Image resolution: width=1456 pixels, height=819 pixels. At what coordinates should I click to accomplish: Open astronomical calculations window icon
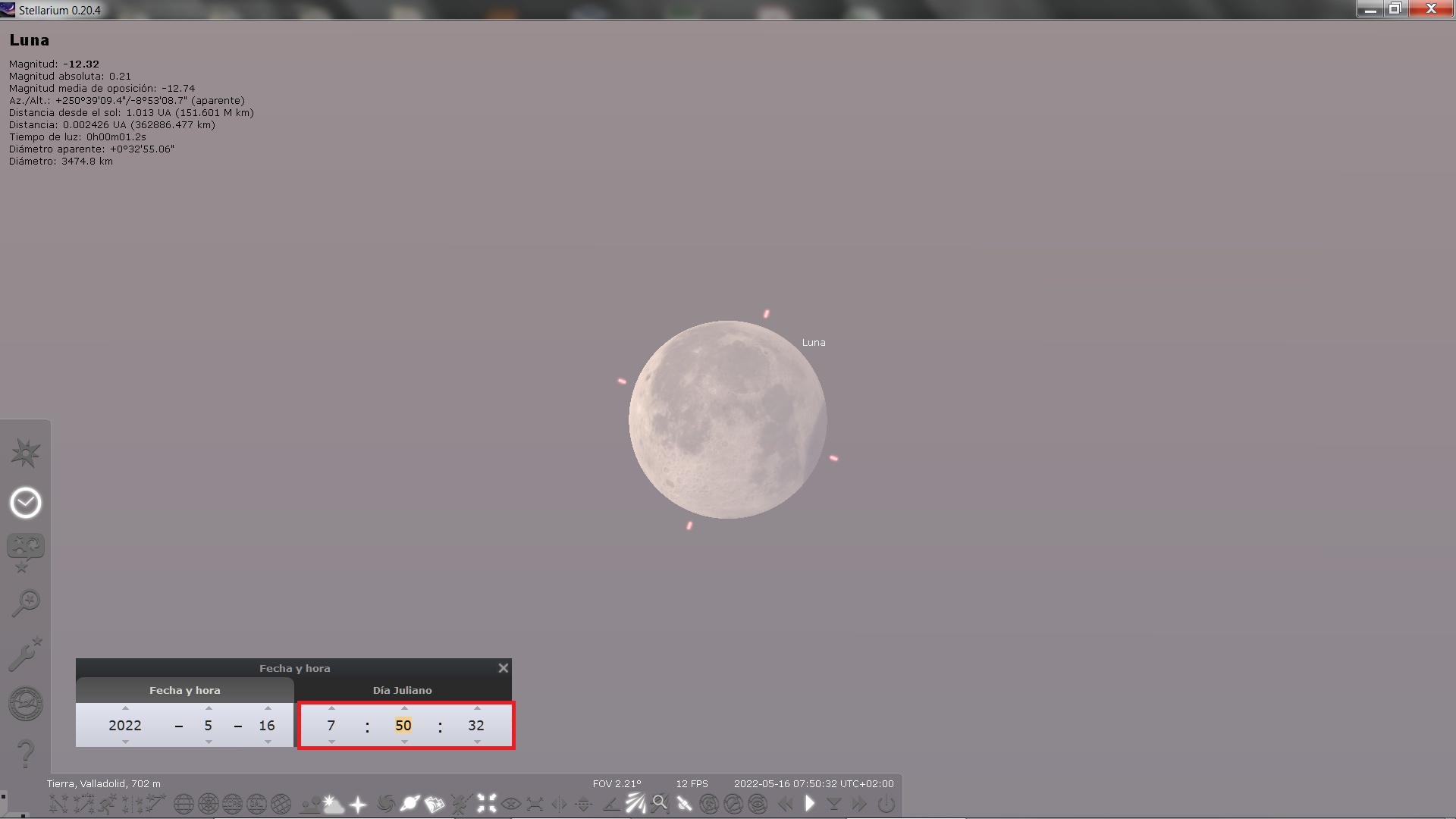click(x=25, y=704)
